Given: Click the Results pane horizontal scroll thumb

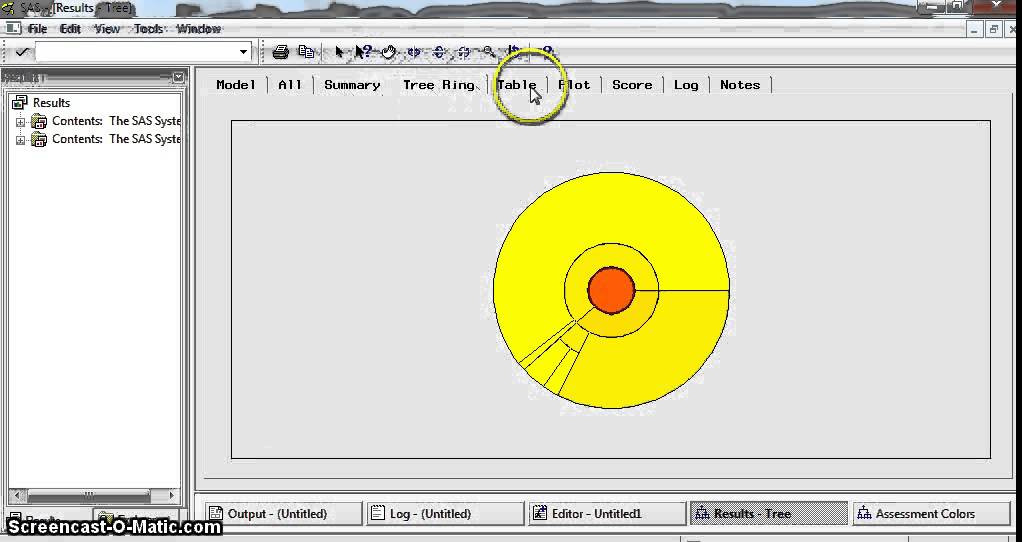Looking at the screenshot, I should click(x=89, y=495).
